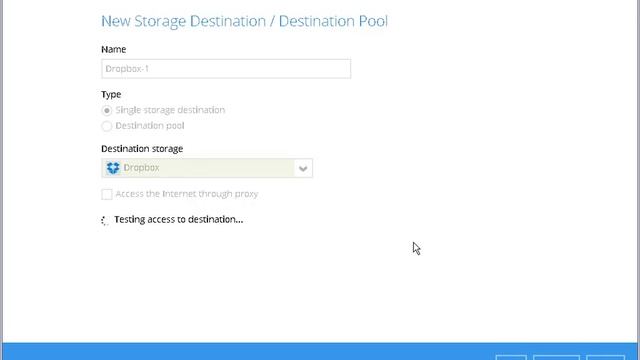Click the 'Name' label
640x360 pixels.
pyautogui.click(x=113, y=49)
